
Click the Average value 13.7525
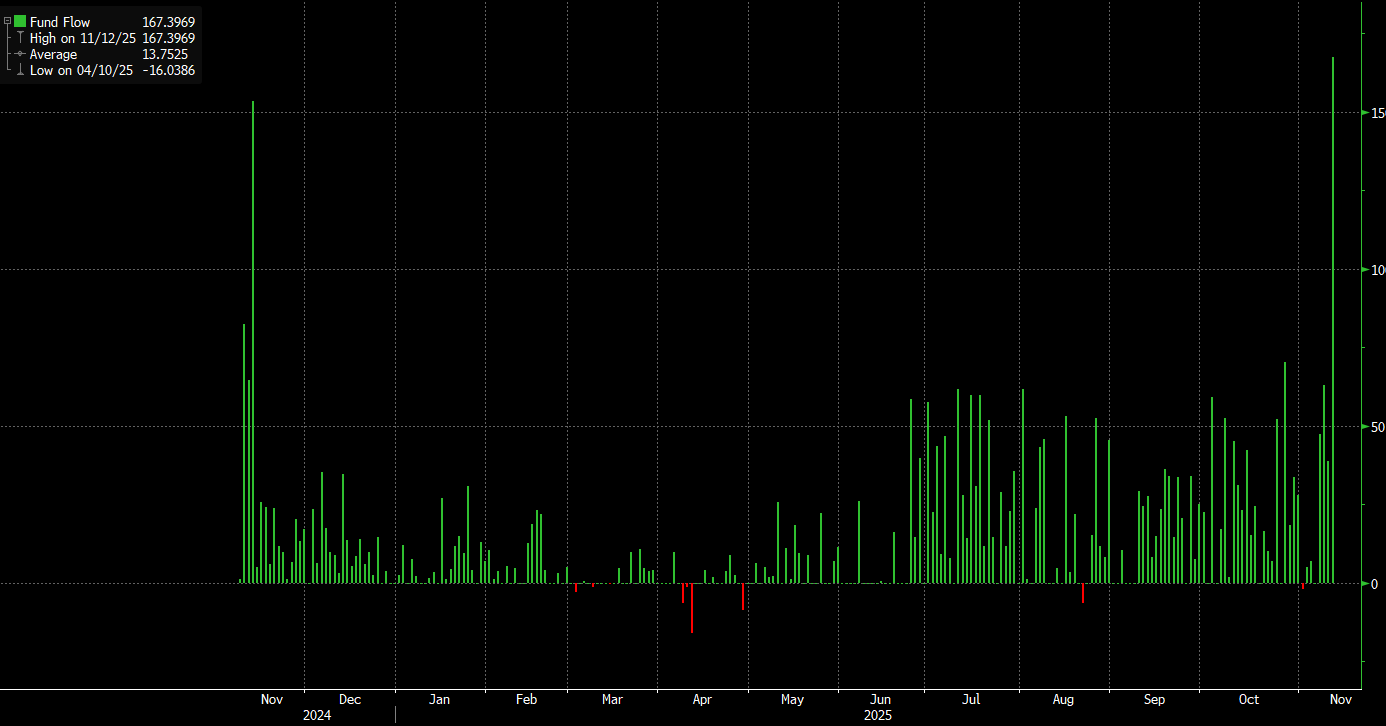pyautogui.click(x=165, y=54)
